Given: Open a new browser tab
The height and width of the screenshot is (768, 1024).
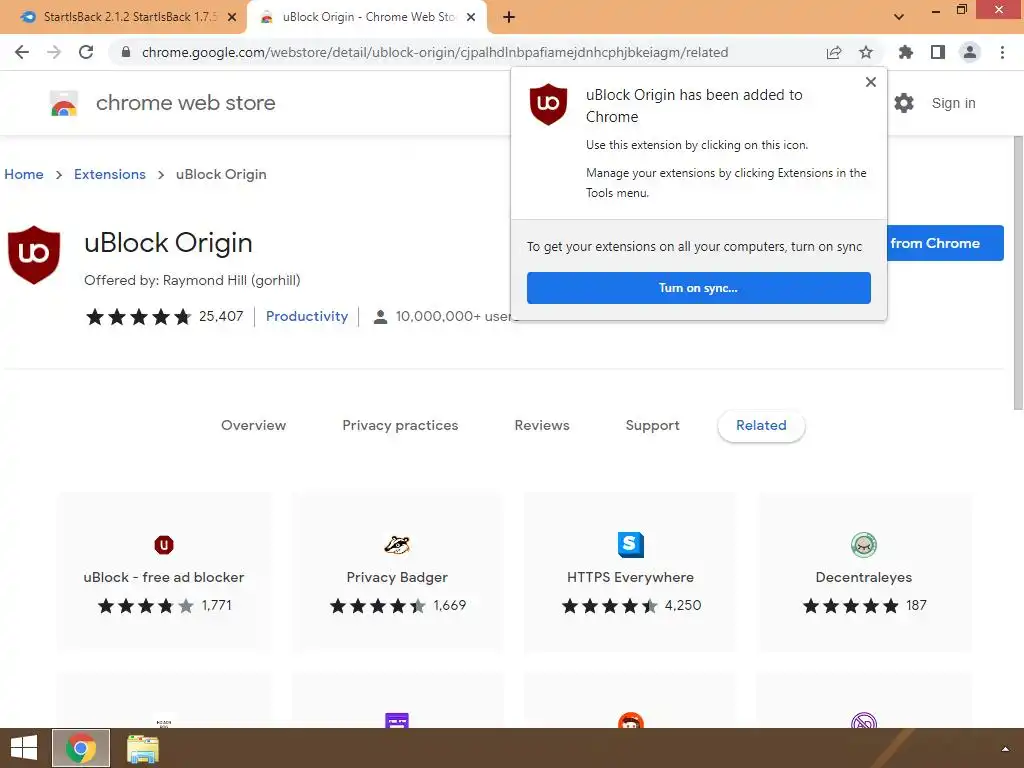Looking at the screenshot, I should (x=509, y=17).
